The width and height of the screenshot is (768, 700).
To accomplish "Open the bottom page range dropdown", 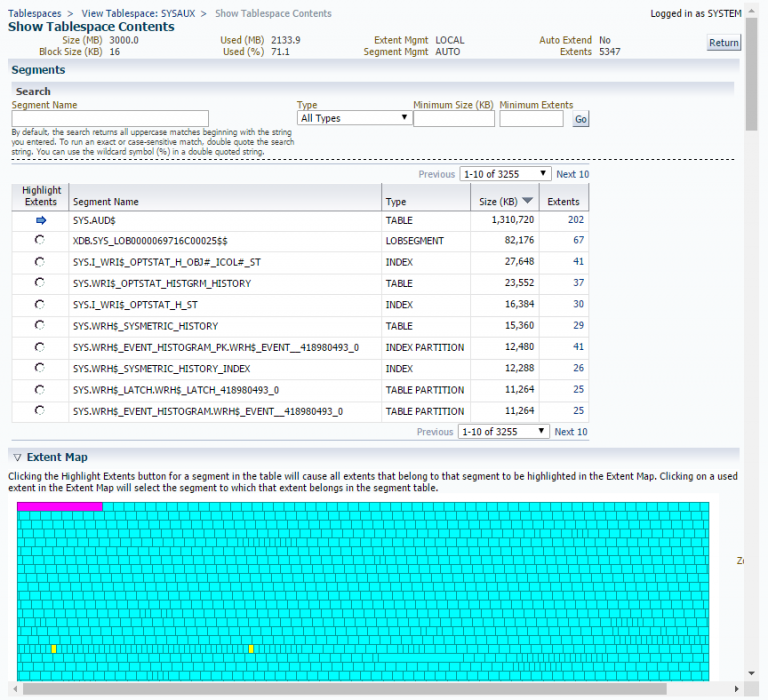I will (x=503, y=432).
